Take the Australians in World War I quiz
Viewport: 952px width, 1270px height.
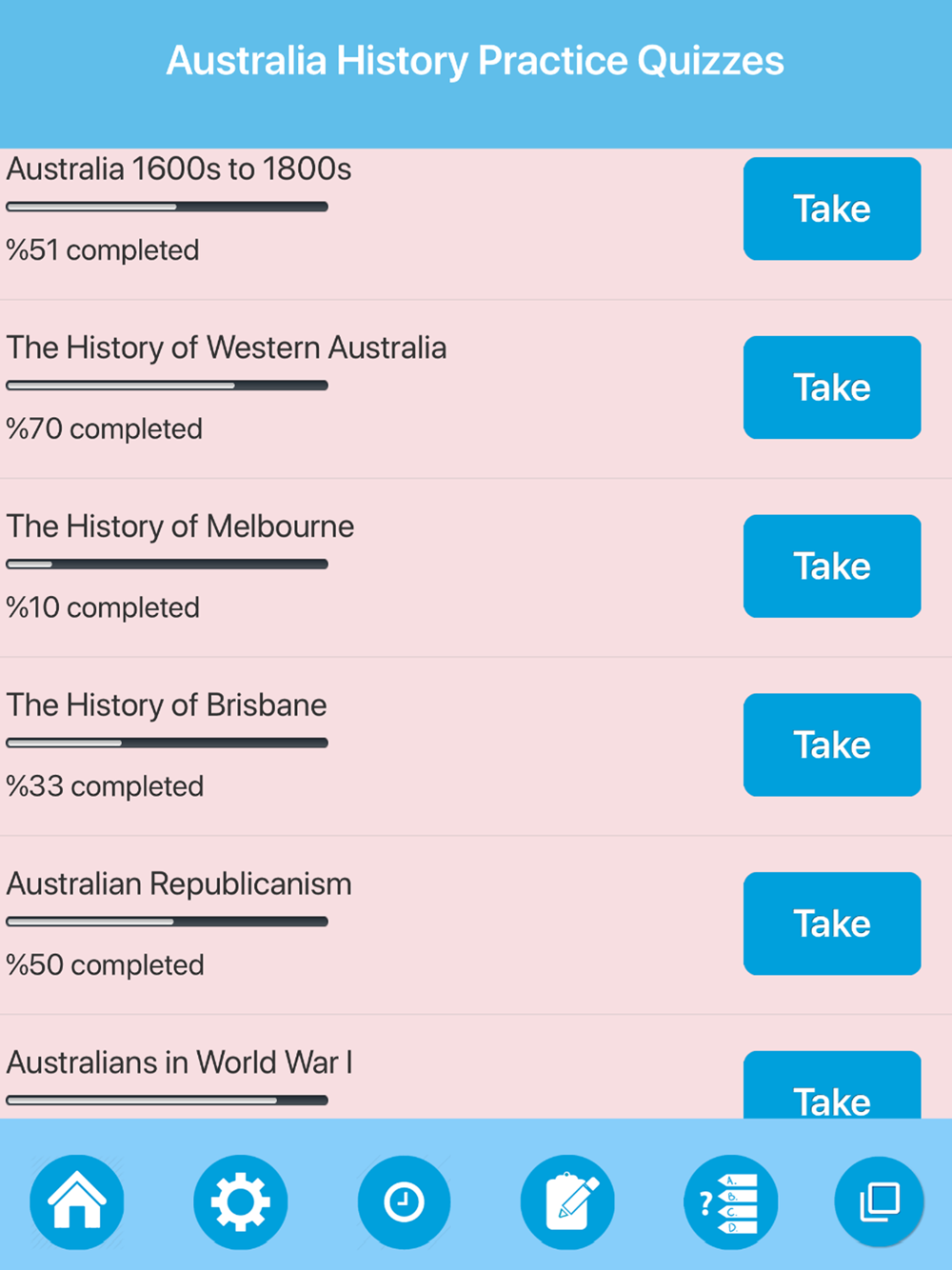832,1085
